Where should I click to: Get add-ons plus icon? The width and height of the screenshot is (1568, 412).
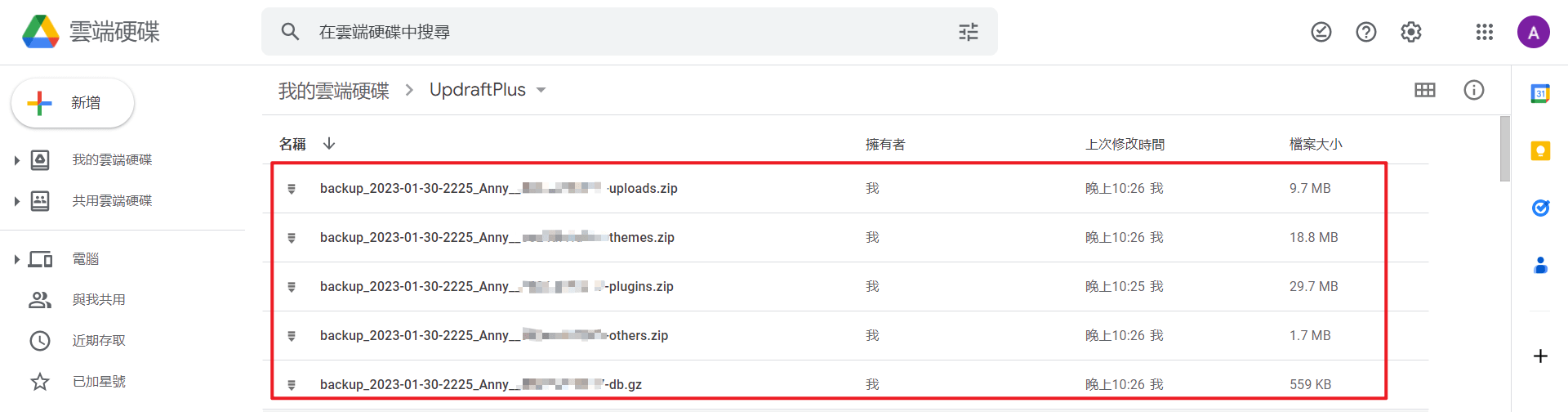tap(1540, 356)
